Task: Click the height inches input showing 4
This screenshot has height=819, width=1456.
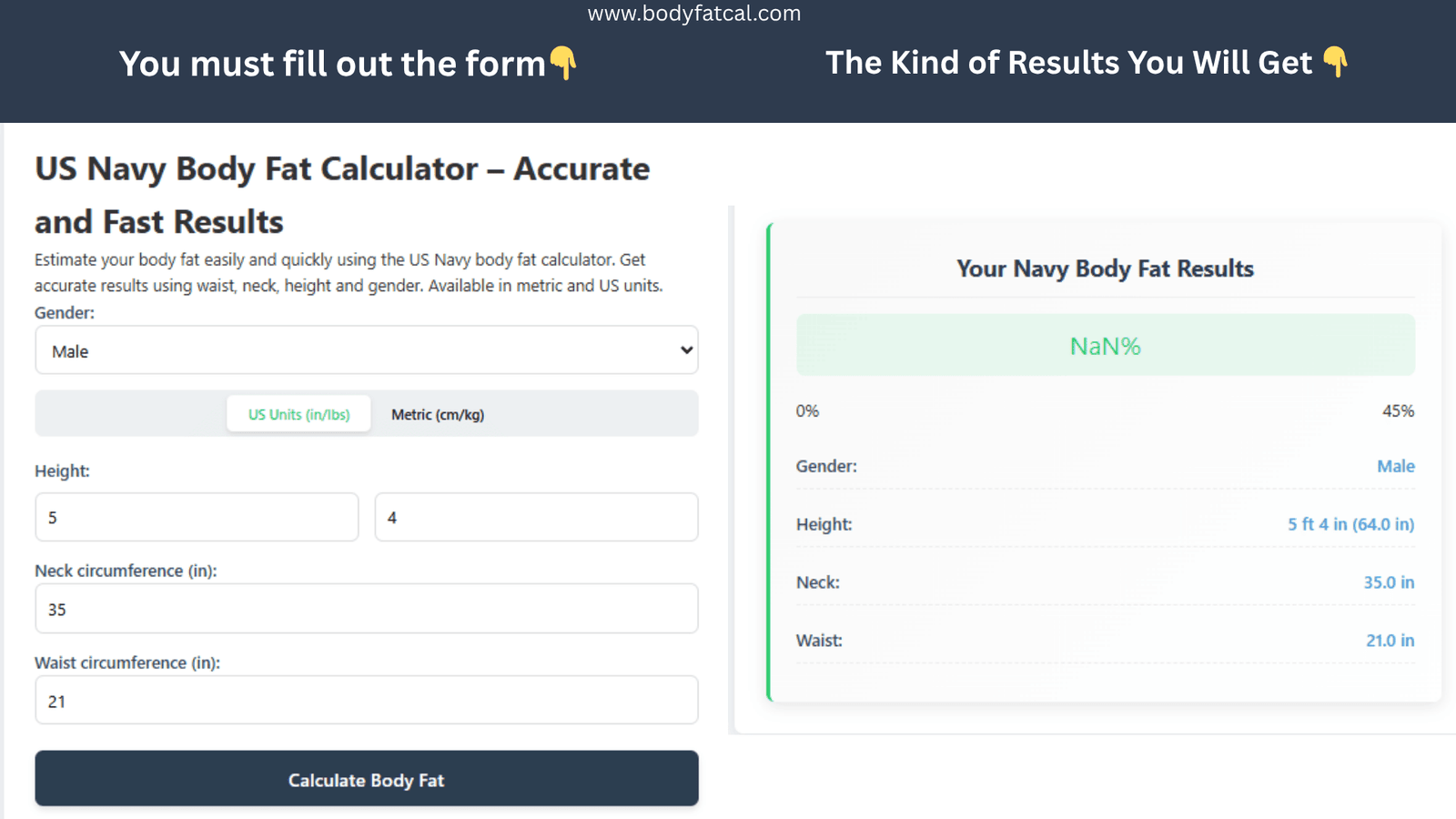Action: pyautogui.click(x=536, y=517)
